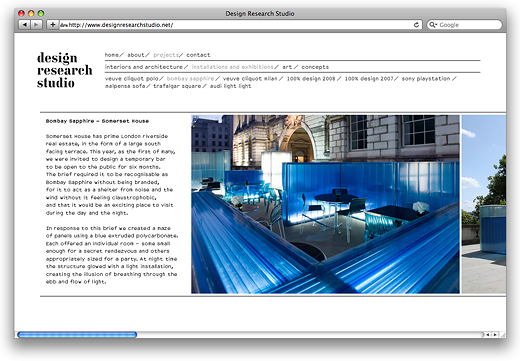Click the scrollbar left arrow button
This screenshot has height=361, width=520.
[x=487, y=334]
